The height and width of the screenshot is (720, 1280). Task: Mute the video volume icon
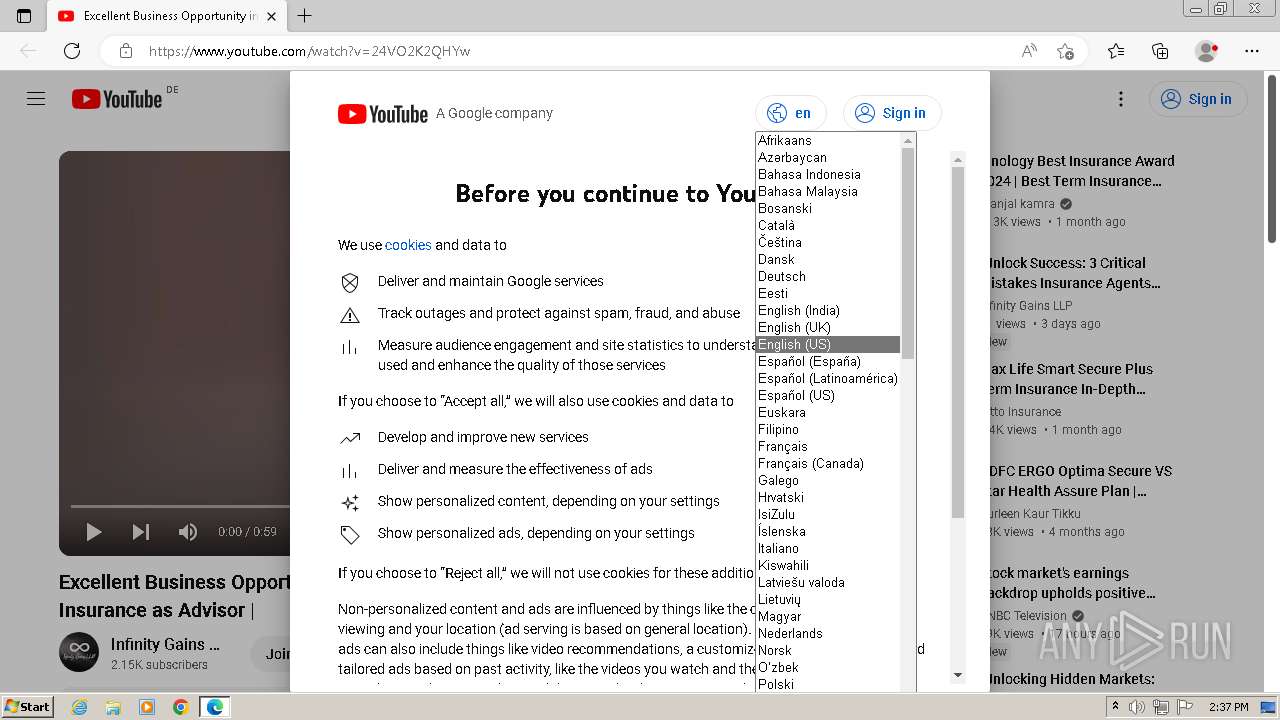point(188,532)
